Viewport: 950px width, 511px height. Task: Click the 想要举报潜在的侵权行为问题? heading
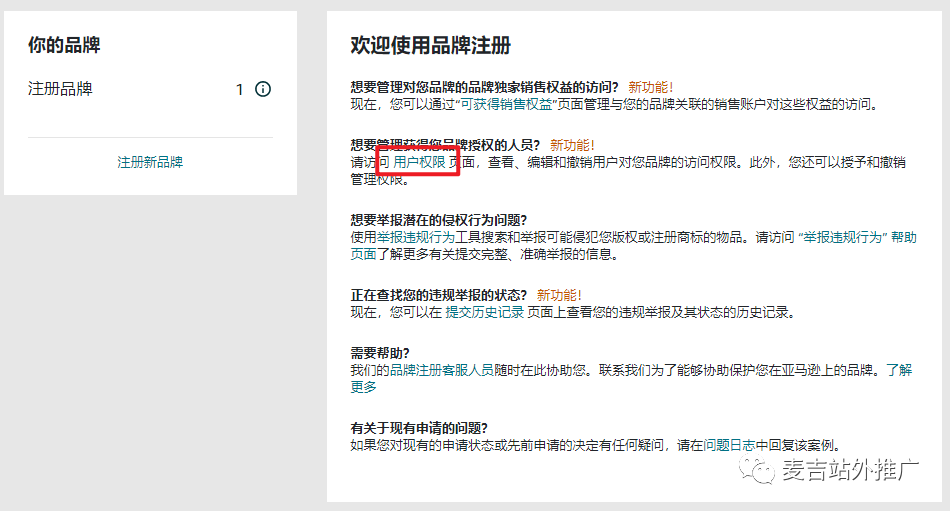439,220
